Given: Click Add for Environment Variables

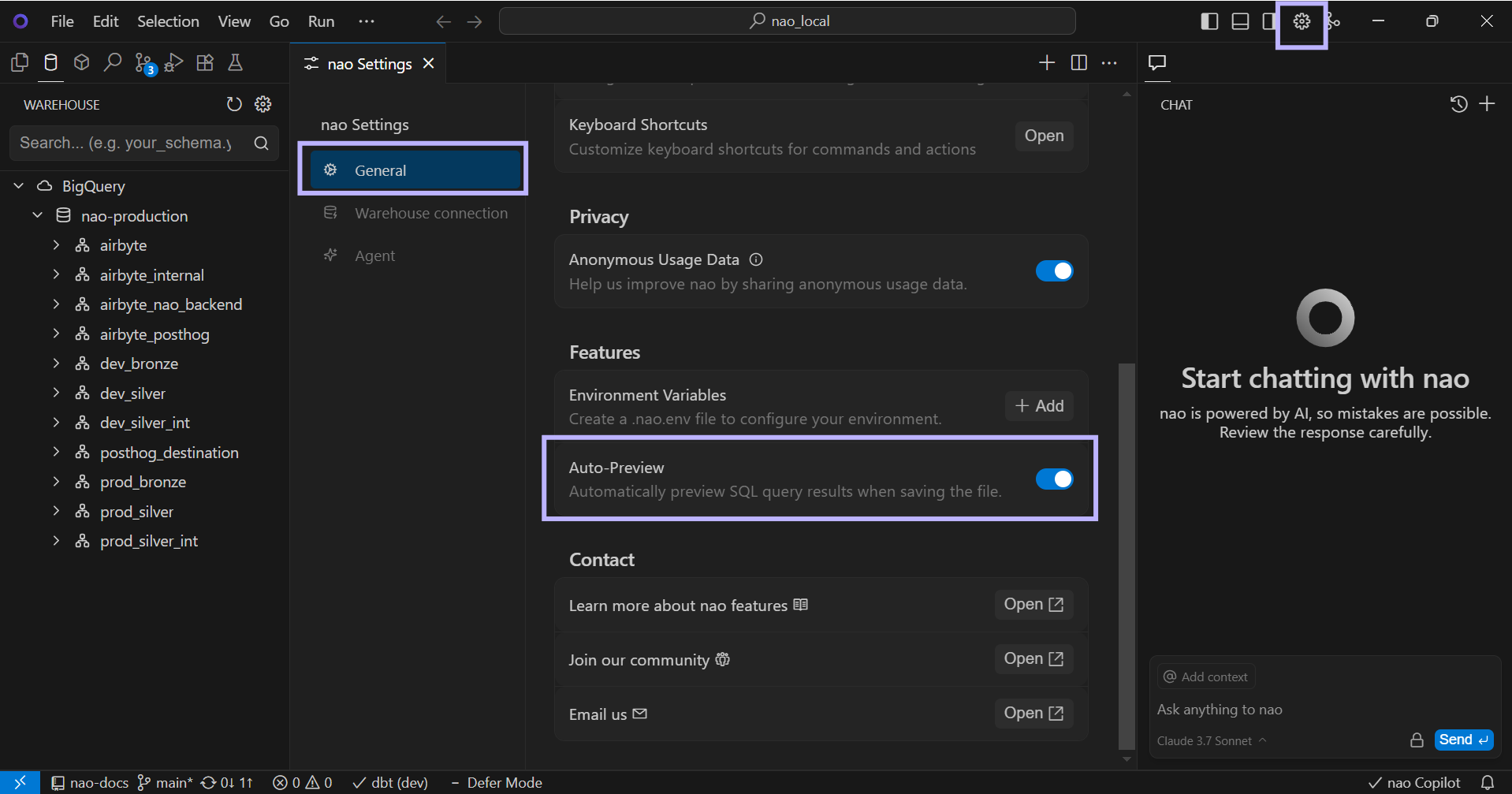Looking at the screenshot, I should point(1039,406).
